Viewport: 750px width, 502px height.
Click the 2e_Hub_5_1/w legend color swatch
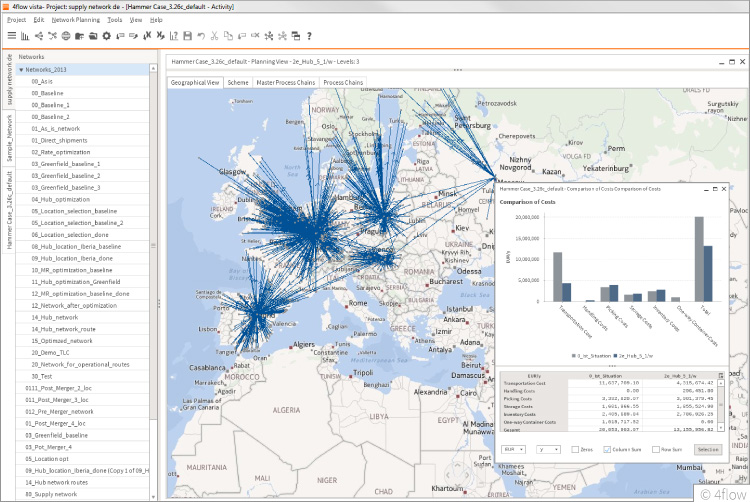click(x=613, y=354)
